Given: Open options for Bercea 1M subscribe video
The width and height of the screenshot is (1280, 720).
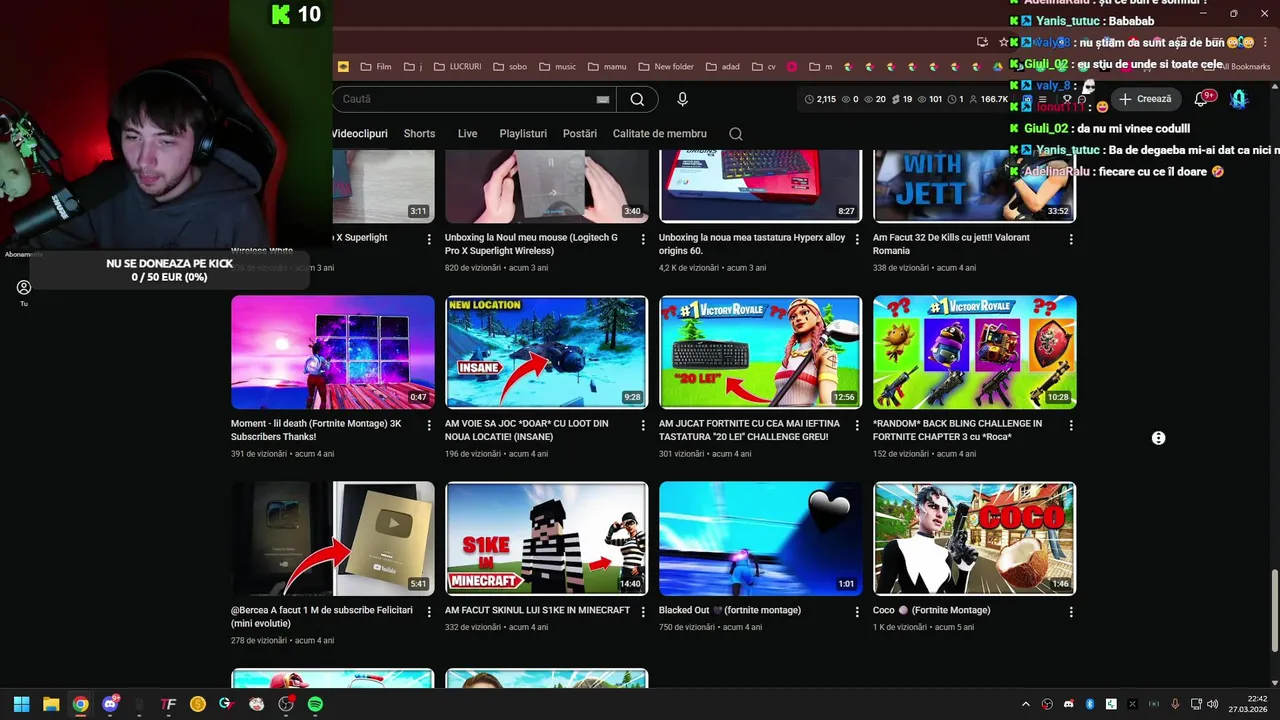Looking at the screenshot, I should (429, 612).
